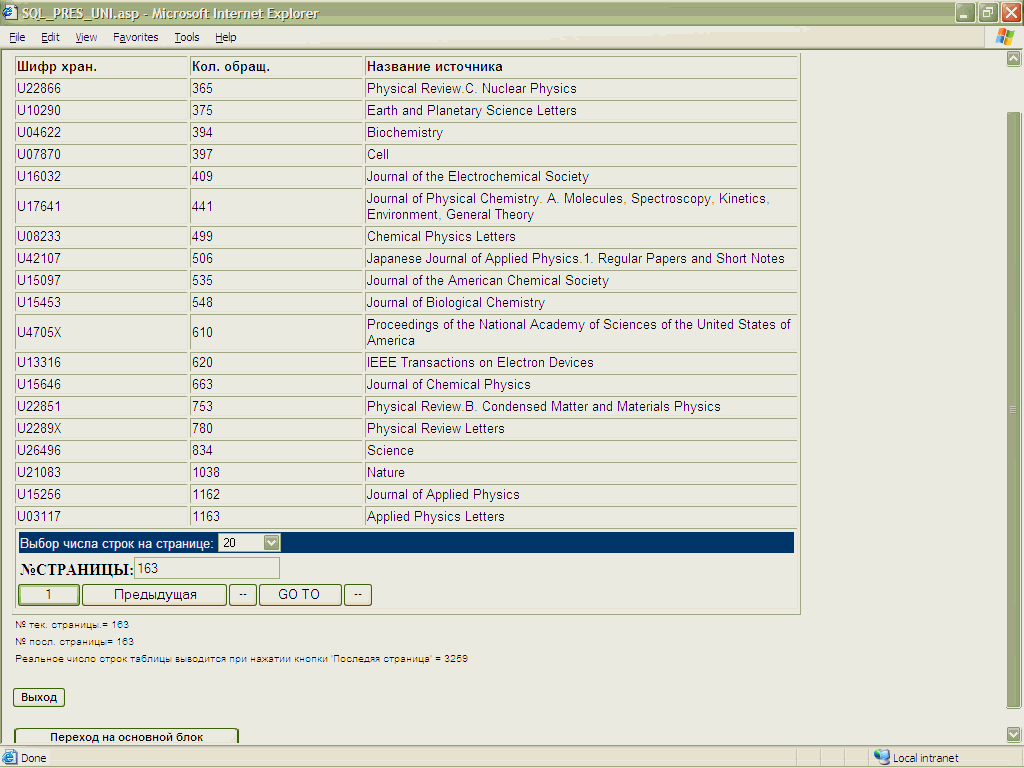Click the №СТРАНИЦЫ page number input field
The width and height of the screenshot is (1024, 768).
pyautogui.click(x=207, y=568)
